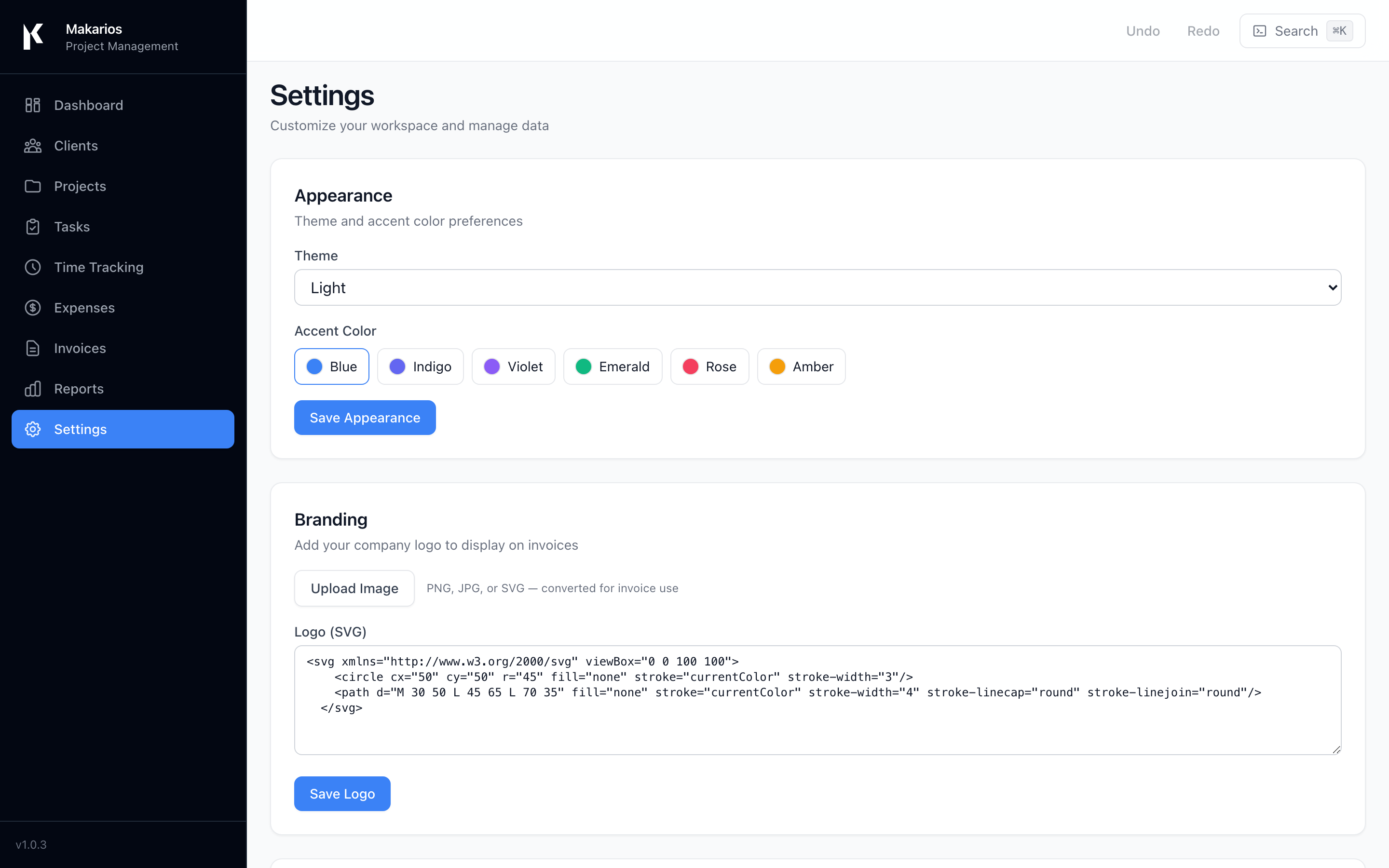Click Undo in the top bar
The height and width of the screenshot is (868, 1389).
1143,31
